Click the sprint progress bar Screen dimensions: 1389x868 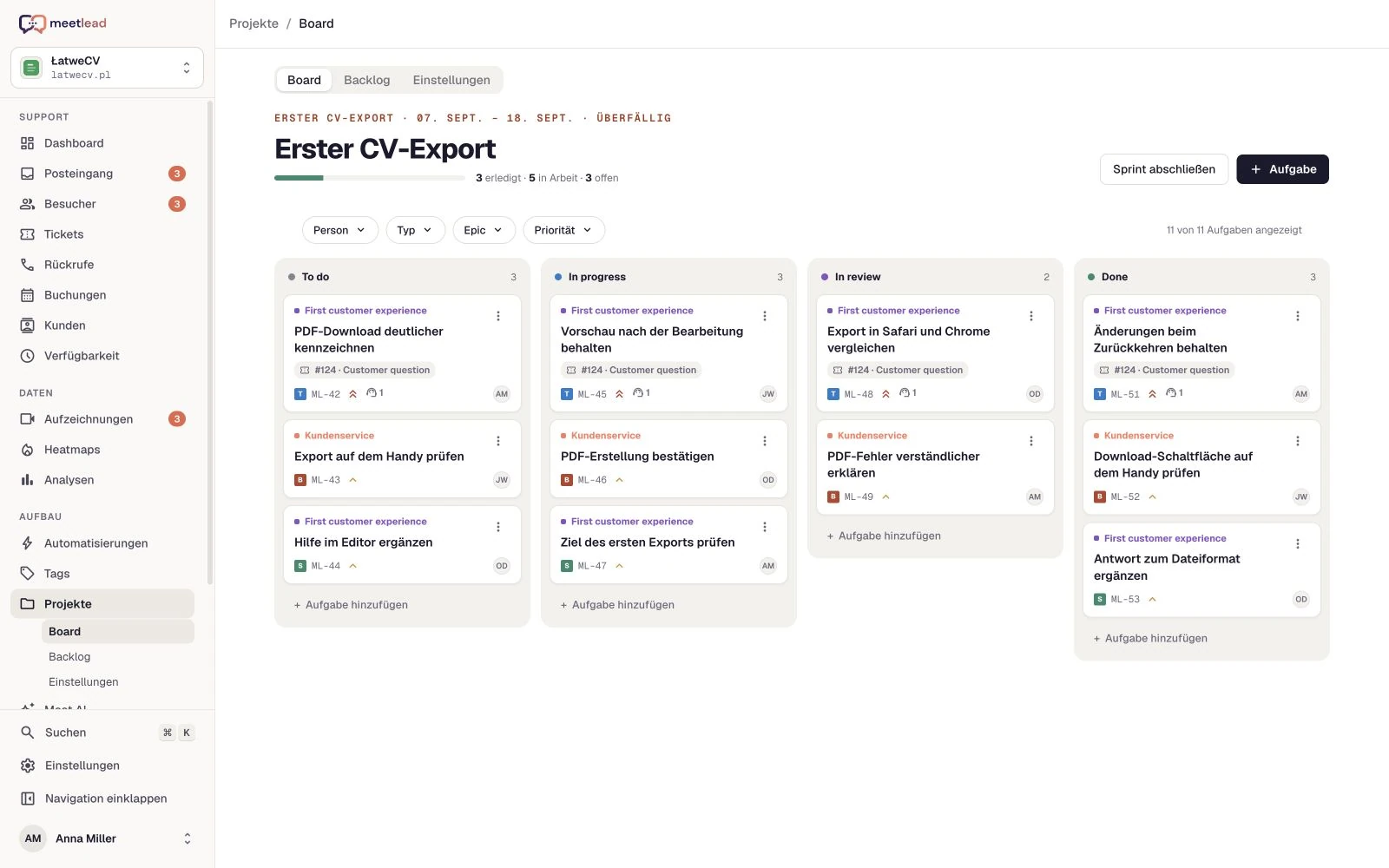point(370,178)
